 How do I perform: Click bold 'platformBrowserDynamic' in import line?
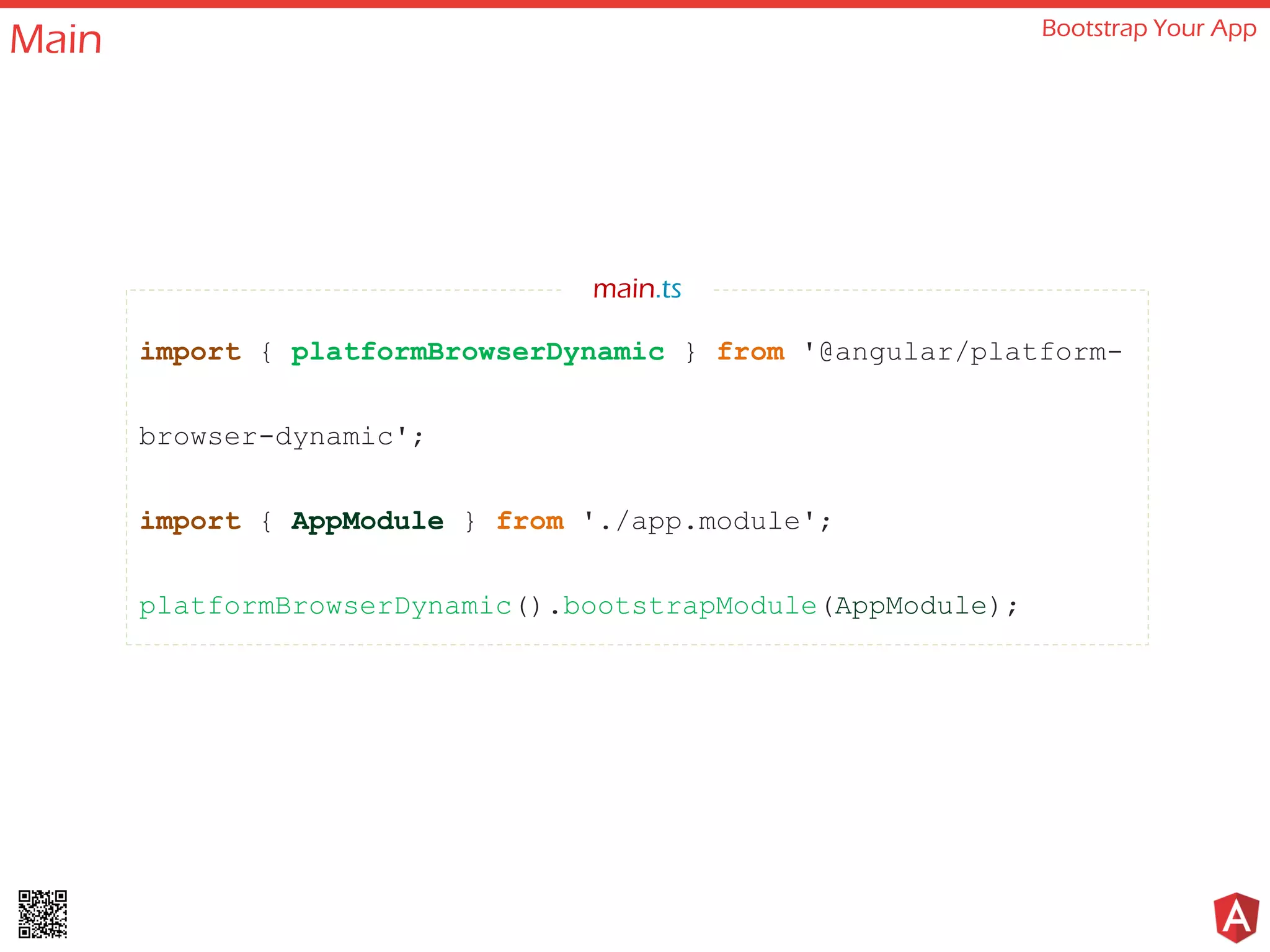(477, 352)
